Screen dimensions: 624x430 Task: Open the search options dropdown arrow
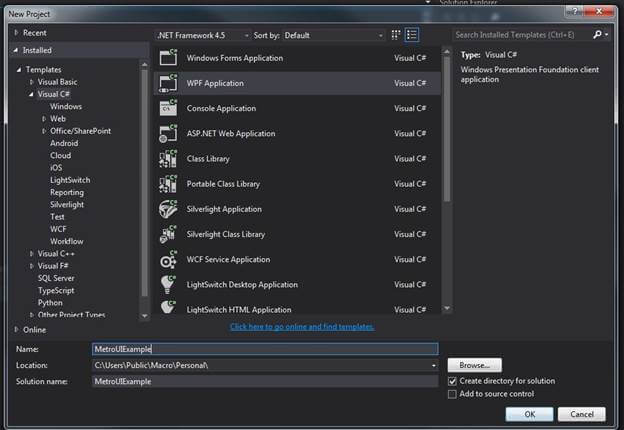pyautogui.click(x=606, y=35)
